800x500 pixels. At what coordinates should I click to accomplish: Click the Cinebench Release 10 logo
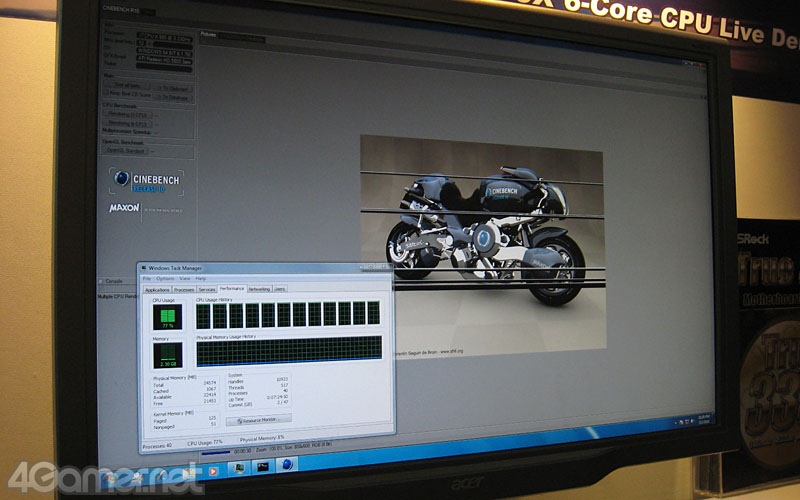pyautogui.click(x=146, y=182)
